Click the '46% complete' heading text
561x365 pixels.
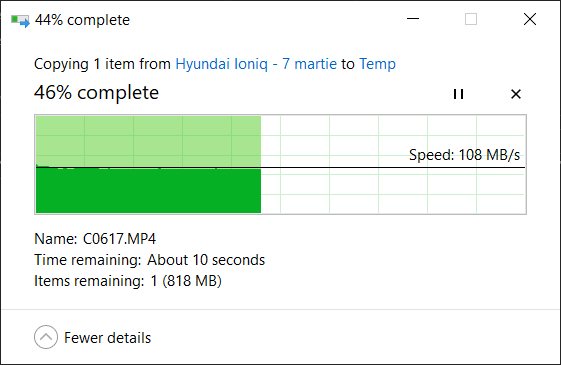(96, 93)
